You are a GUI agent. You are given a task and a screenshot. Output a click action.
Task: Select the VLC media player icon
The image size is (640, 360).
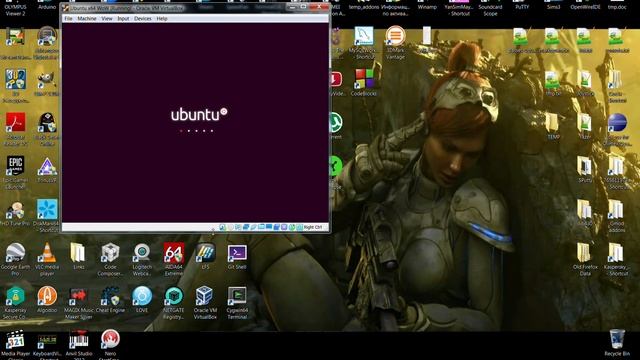47,253
